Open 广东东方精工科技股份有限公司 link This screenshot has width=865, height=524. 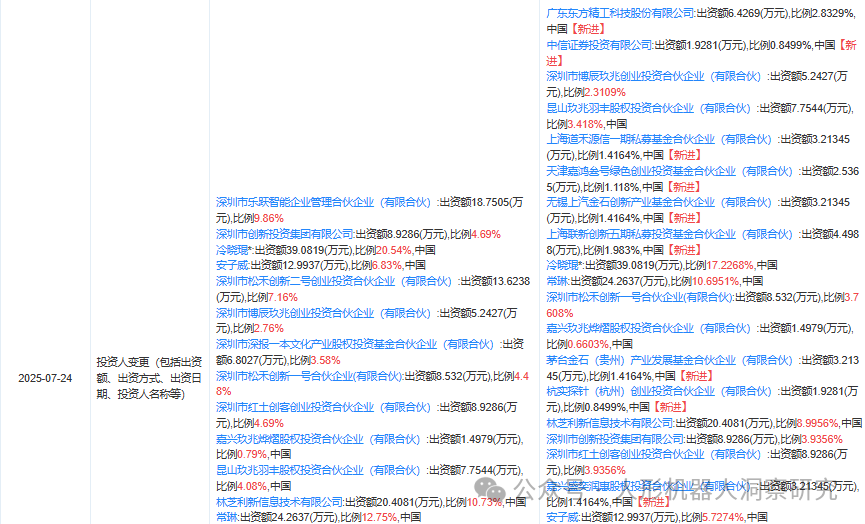[620, 13]
